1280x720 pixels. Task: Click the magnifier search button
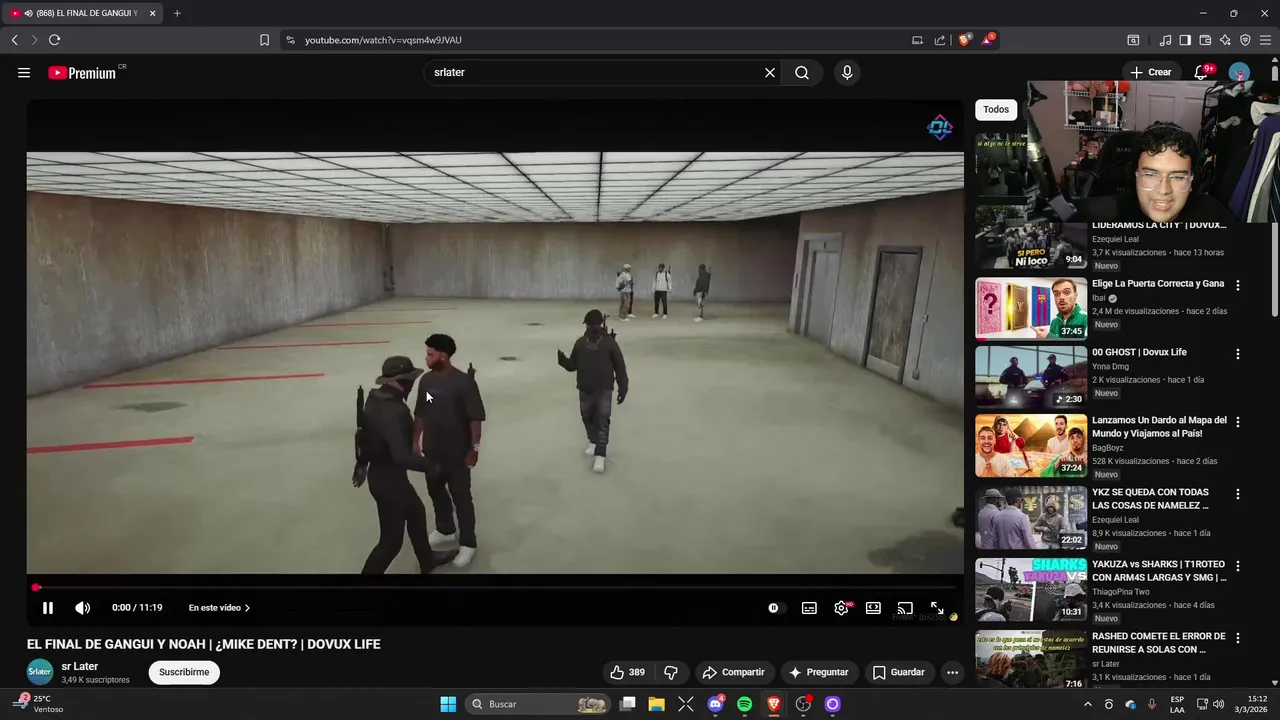click(802, 72)
